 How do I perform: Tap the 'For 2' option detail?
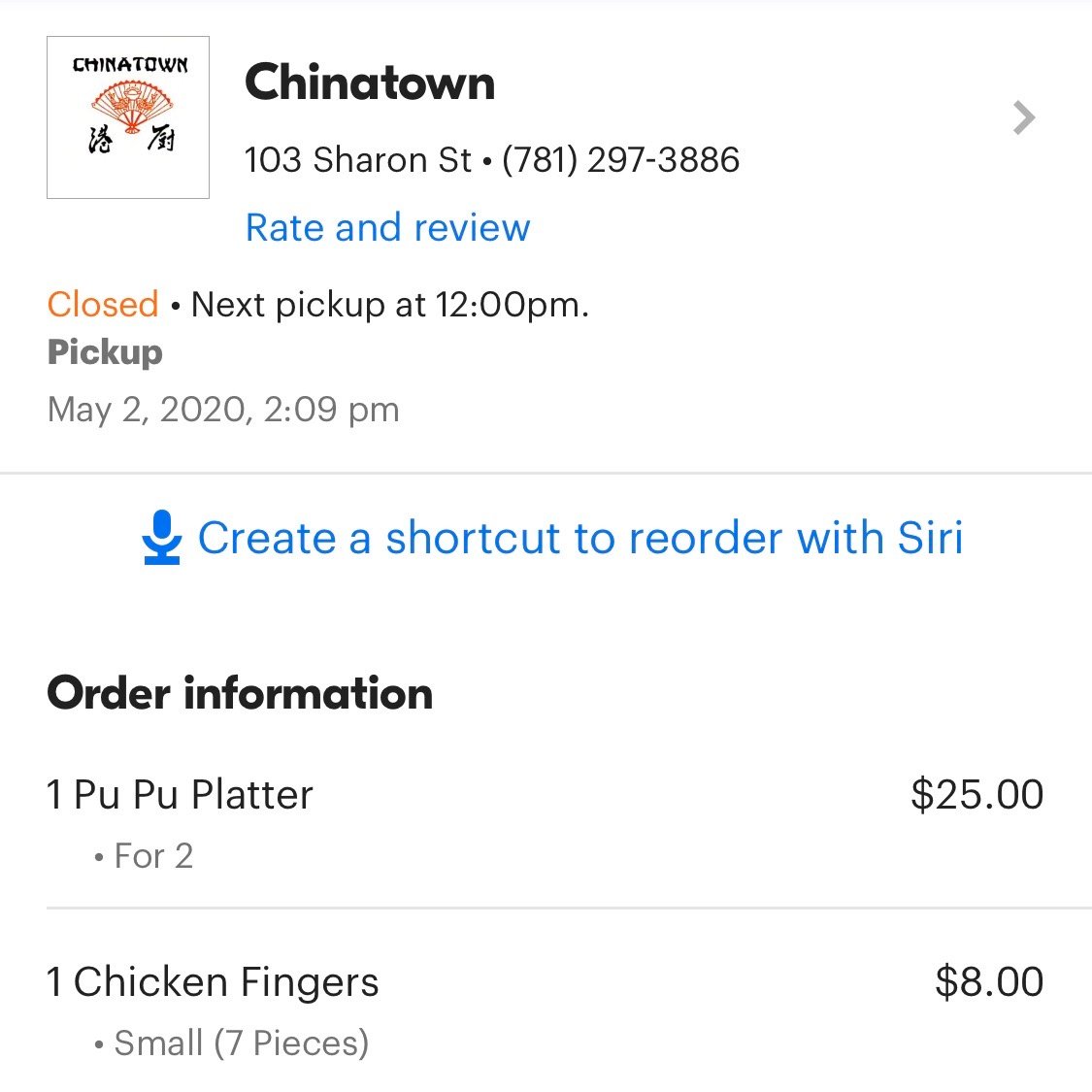click(153, 856)
